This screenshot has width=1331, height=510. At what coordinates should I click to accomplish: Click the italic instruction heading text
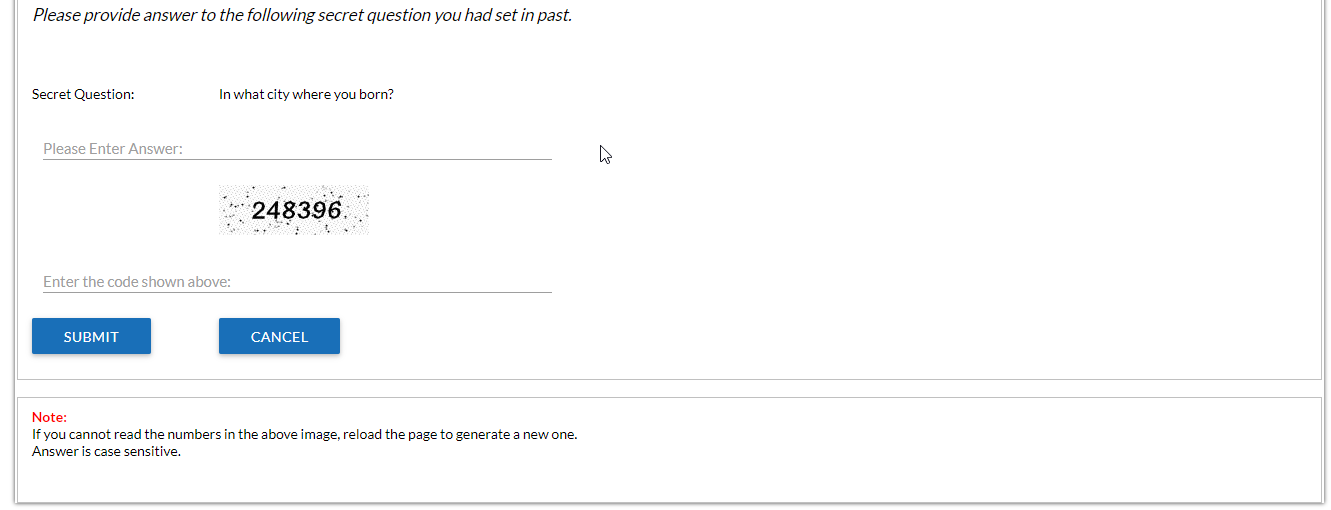pyautogui.click(x=302, y=16)
